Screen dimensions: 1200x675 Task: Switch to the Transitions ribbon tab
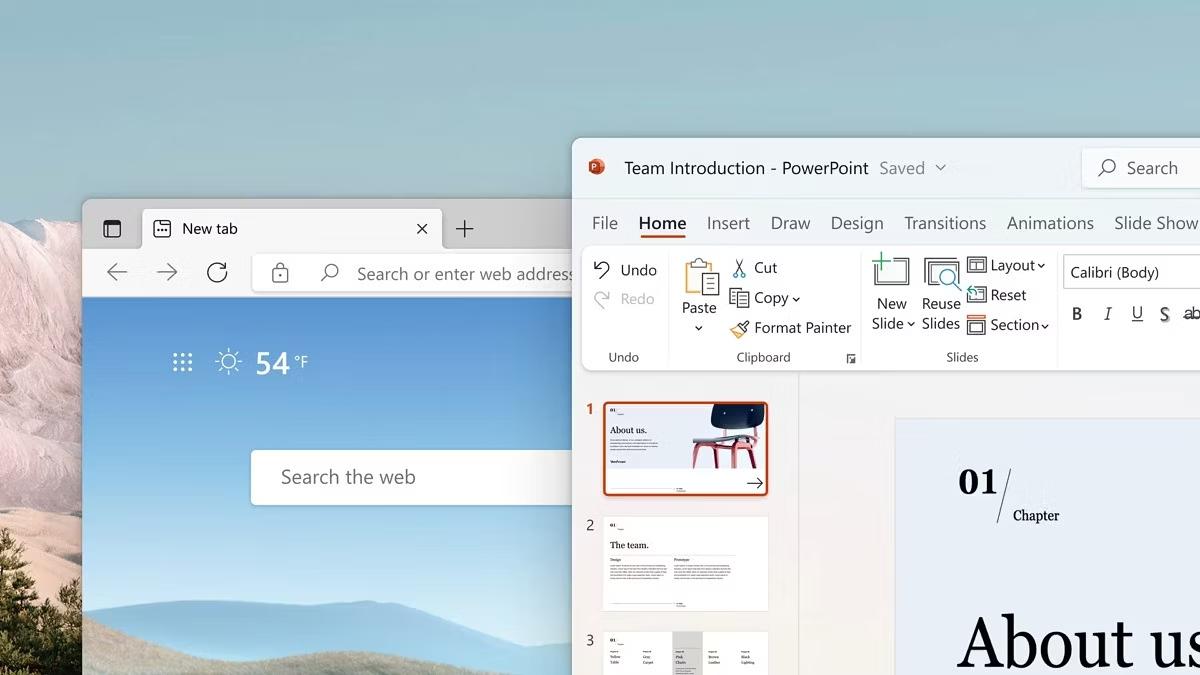(944, 223)
